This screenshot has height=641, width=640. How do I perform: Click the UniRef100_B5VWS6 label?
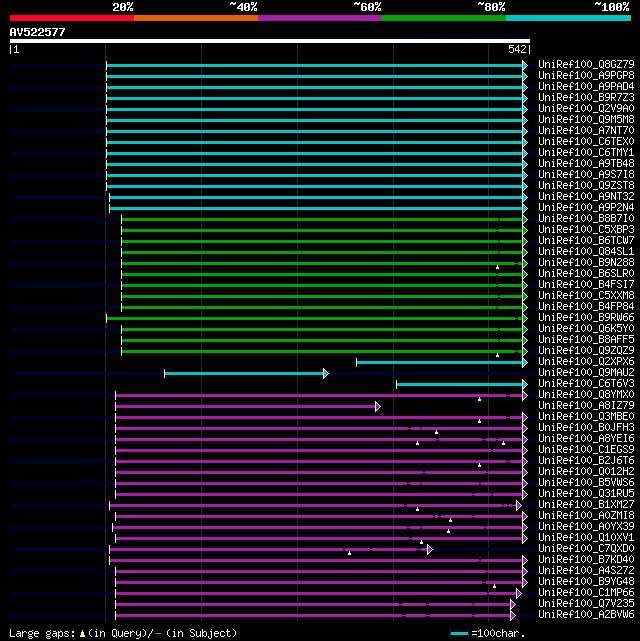pyautogui.click(x=586, y=482)
